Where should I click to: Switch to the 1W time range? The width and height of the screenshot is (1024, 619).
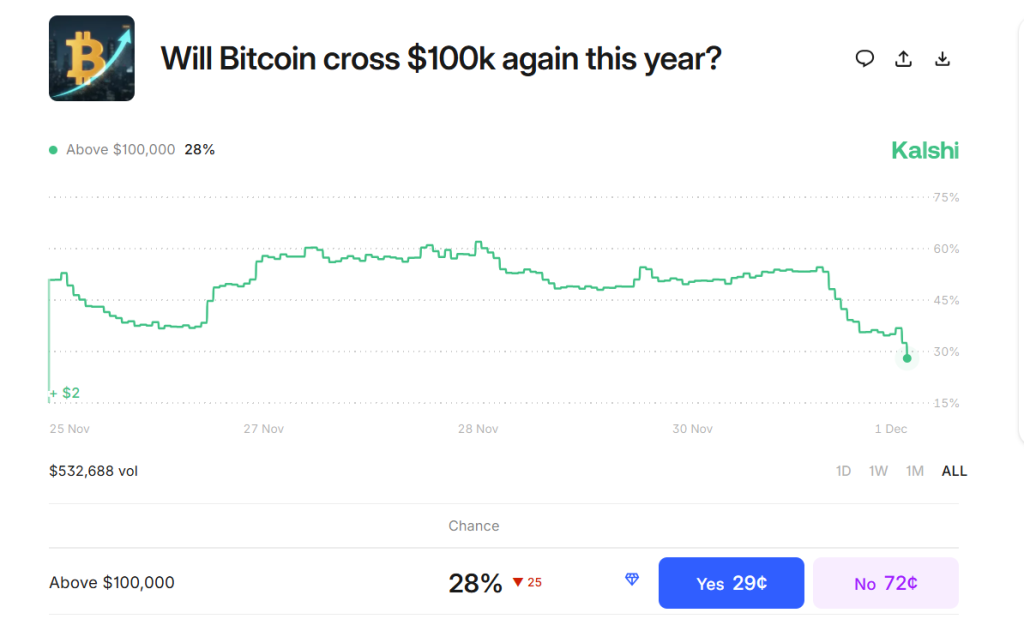point(878,470)
